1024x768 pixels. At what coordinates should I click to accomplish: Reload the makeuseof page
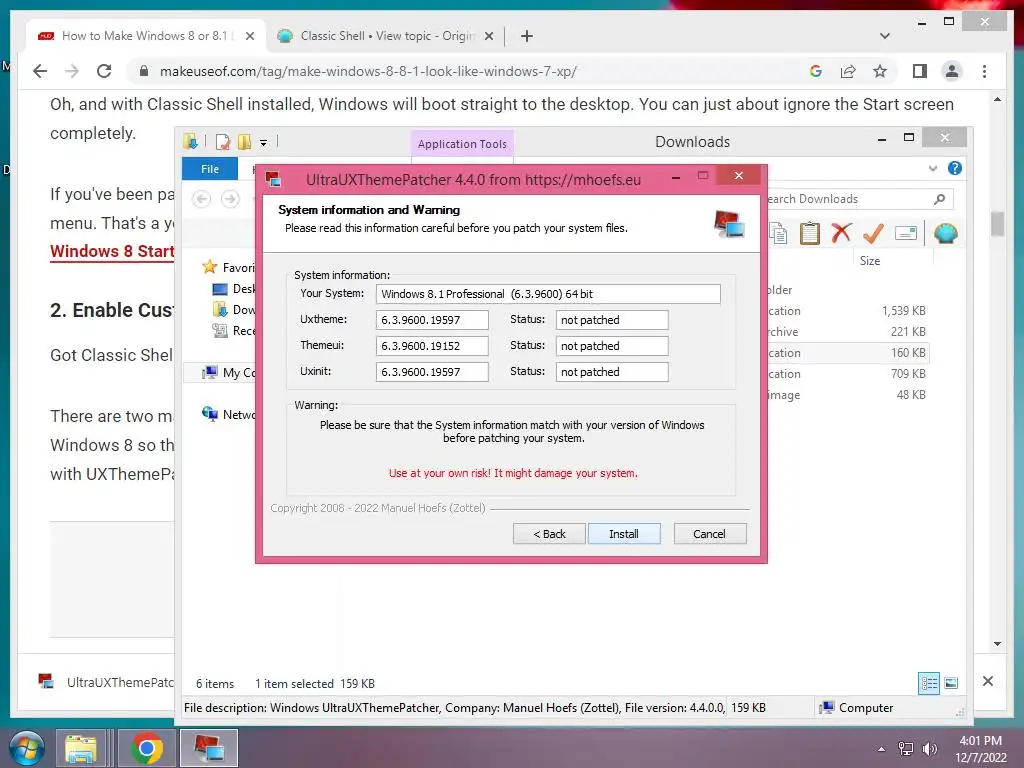point(104,71)
